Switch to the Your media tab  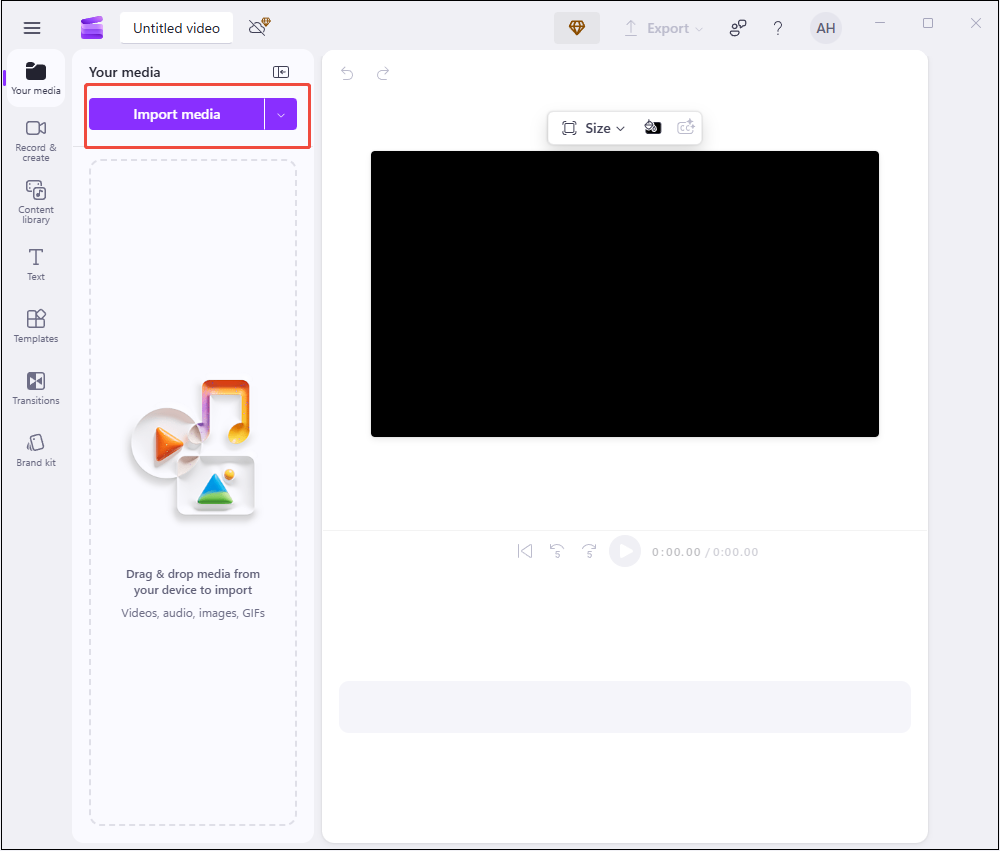tap(35, 78)
